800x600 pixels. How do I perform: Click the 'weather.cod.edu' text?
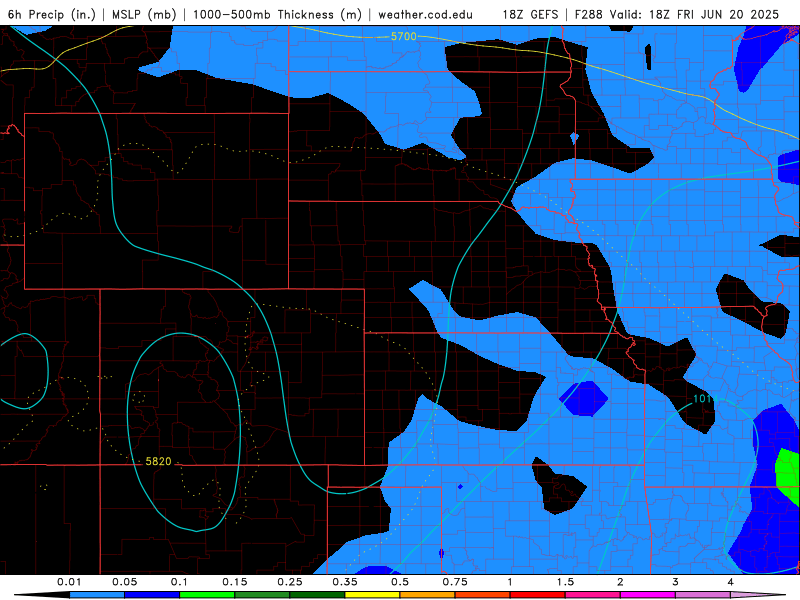tap(425, 14)
